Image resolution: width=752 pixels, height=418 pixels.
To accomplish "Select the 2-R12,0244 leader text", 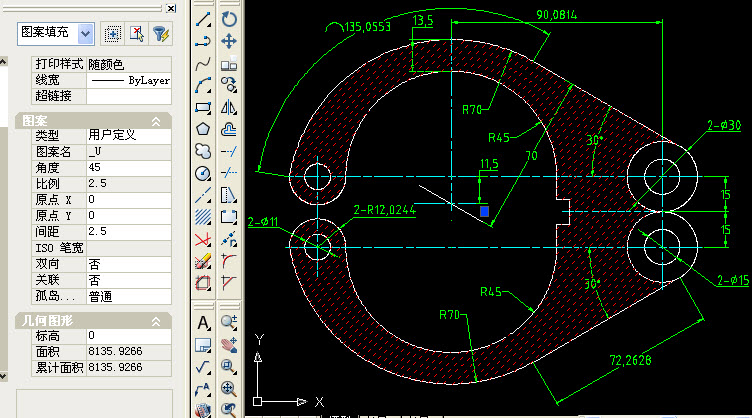I will (385, 210).
